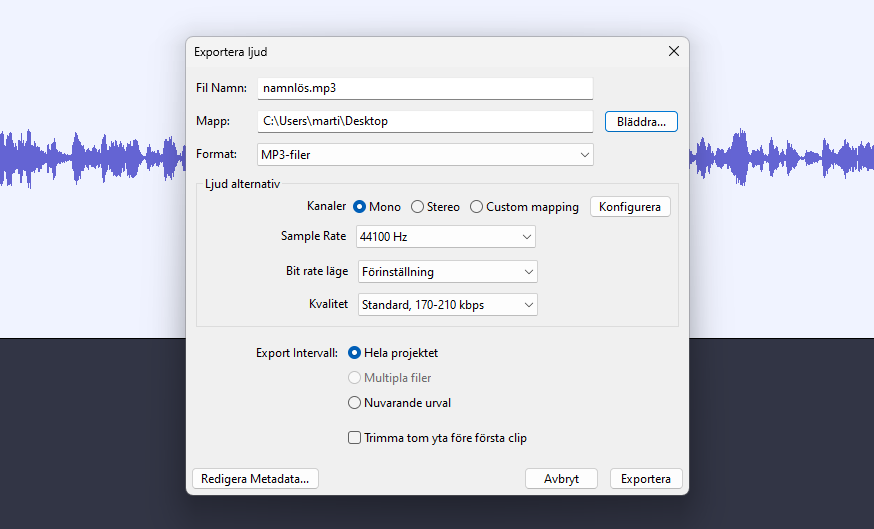Open the Format dropdown showing MP3-filer

(x=425, y=154)
